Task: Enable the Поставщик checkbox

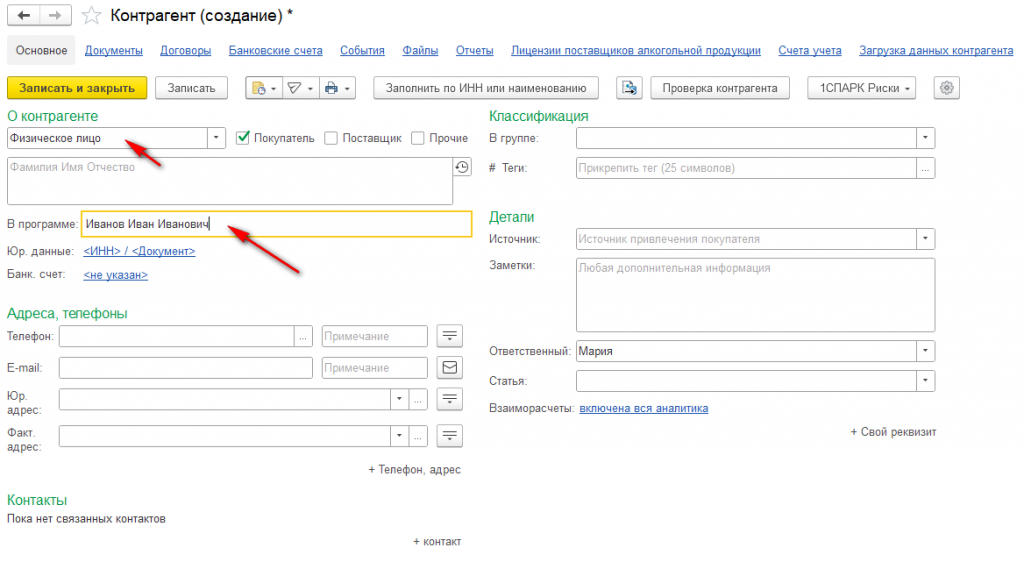Action: (x=331, y=138)
